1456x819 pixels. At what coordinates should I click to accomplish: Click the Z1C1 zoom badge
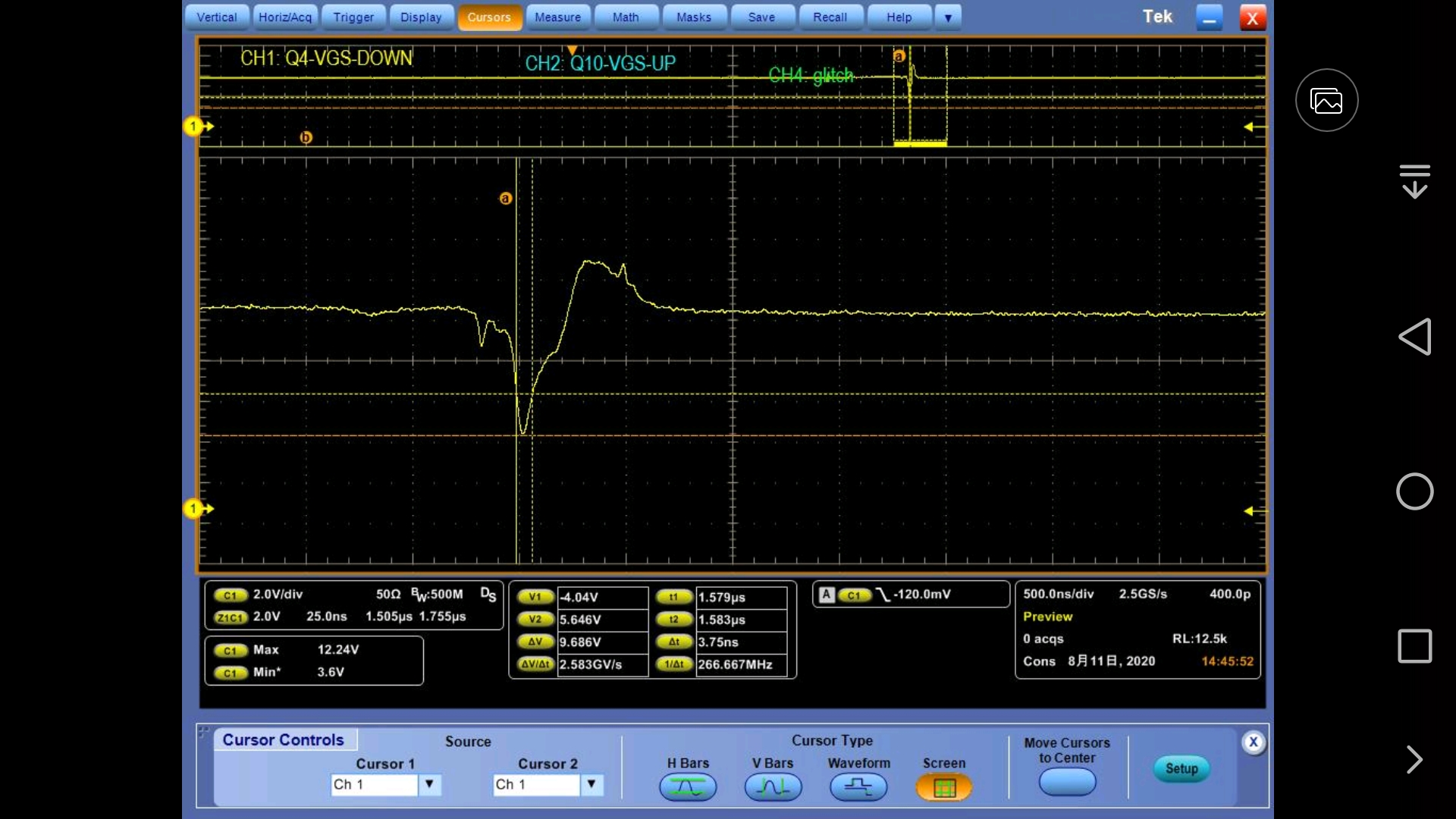coord(231,617)
